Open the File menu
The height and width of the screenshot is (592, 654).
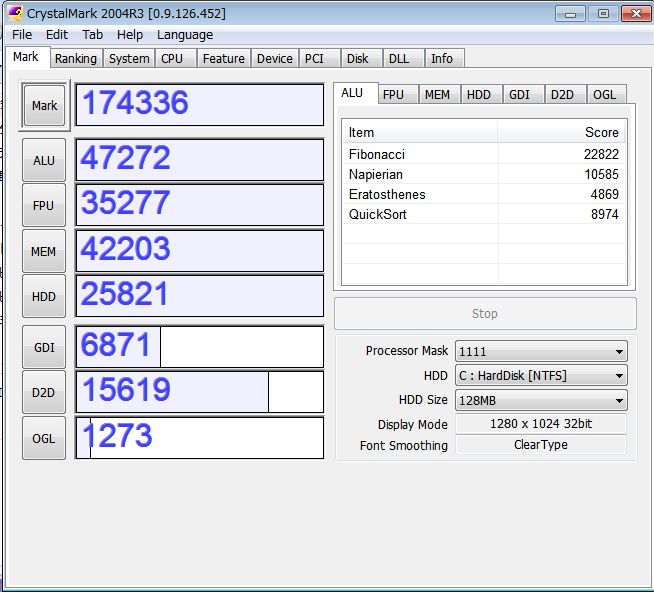click(22, 34)
